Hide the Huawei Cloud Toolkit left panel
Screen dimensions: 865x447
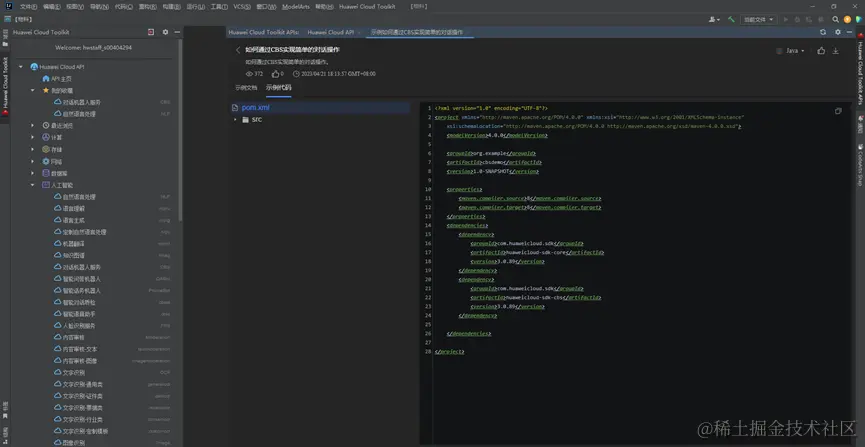[177, 32]
